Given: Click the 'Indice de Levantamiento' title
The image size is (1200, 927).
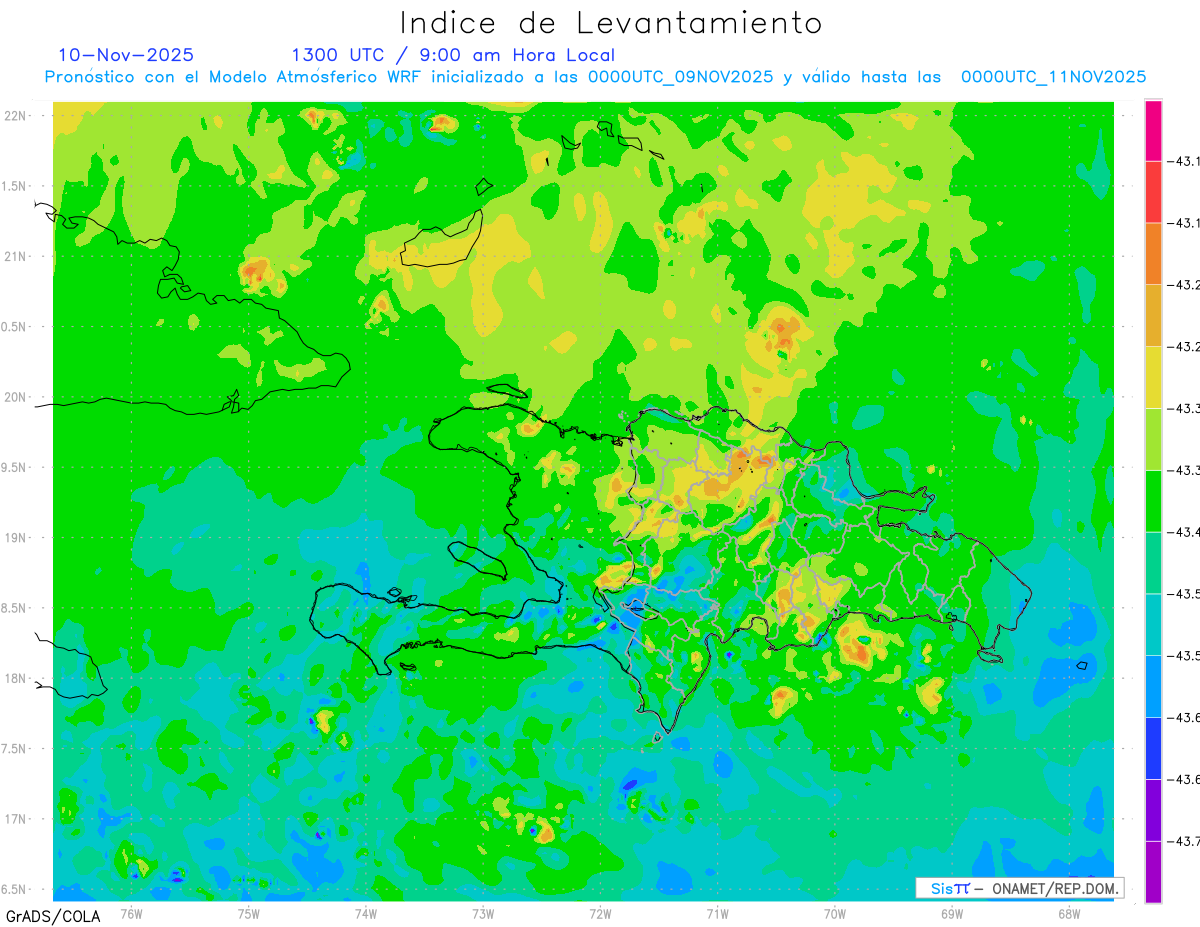Looking at the screenshot, I should pyautogui.click(x=611, y=23).
